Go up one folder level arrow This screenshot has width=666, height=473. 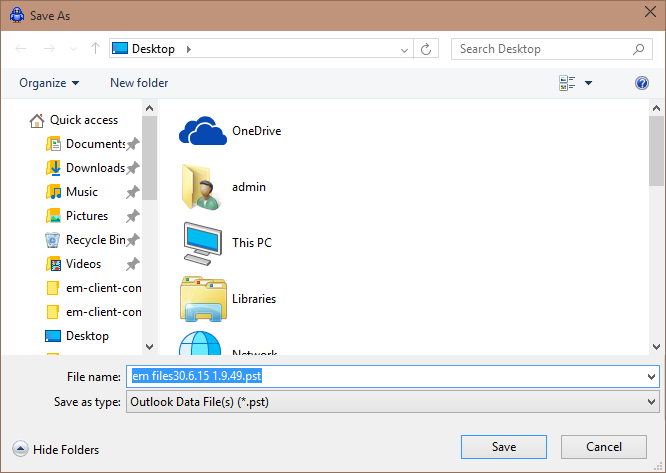click(x=95, y=48)
